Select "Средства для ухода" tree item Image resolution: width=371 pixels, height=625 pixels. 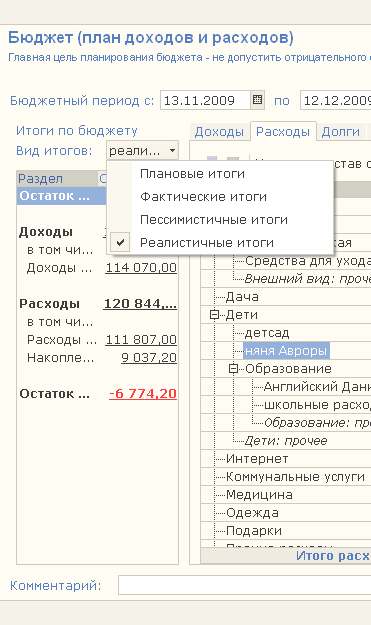308,261
